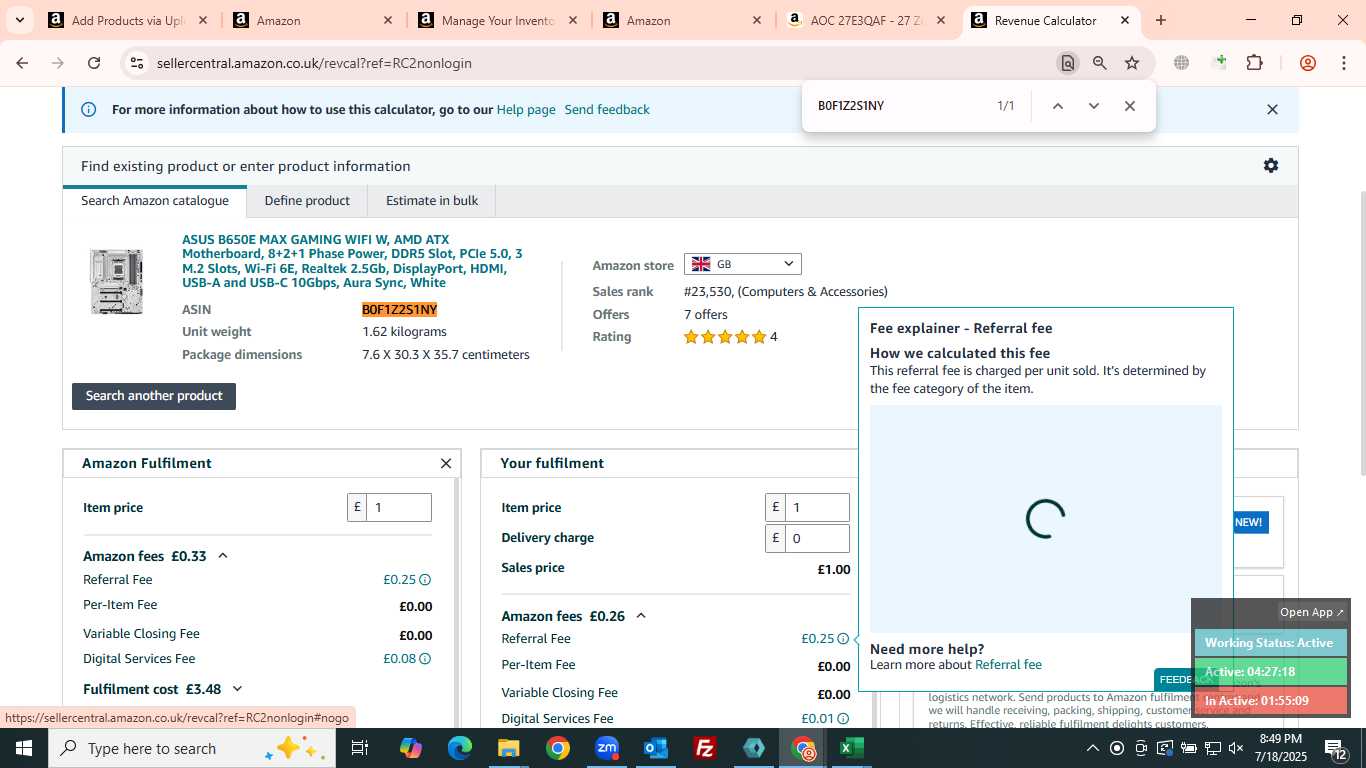Open the tab search dropdown arrow

19,20
